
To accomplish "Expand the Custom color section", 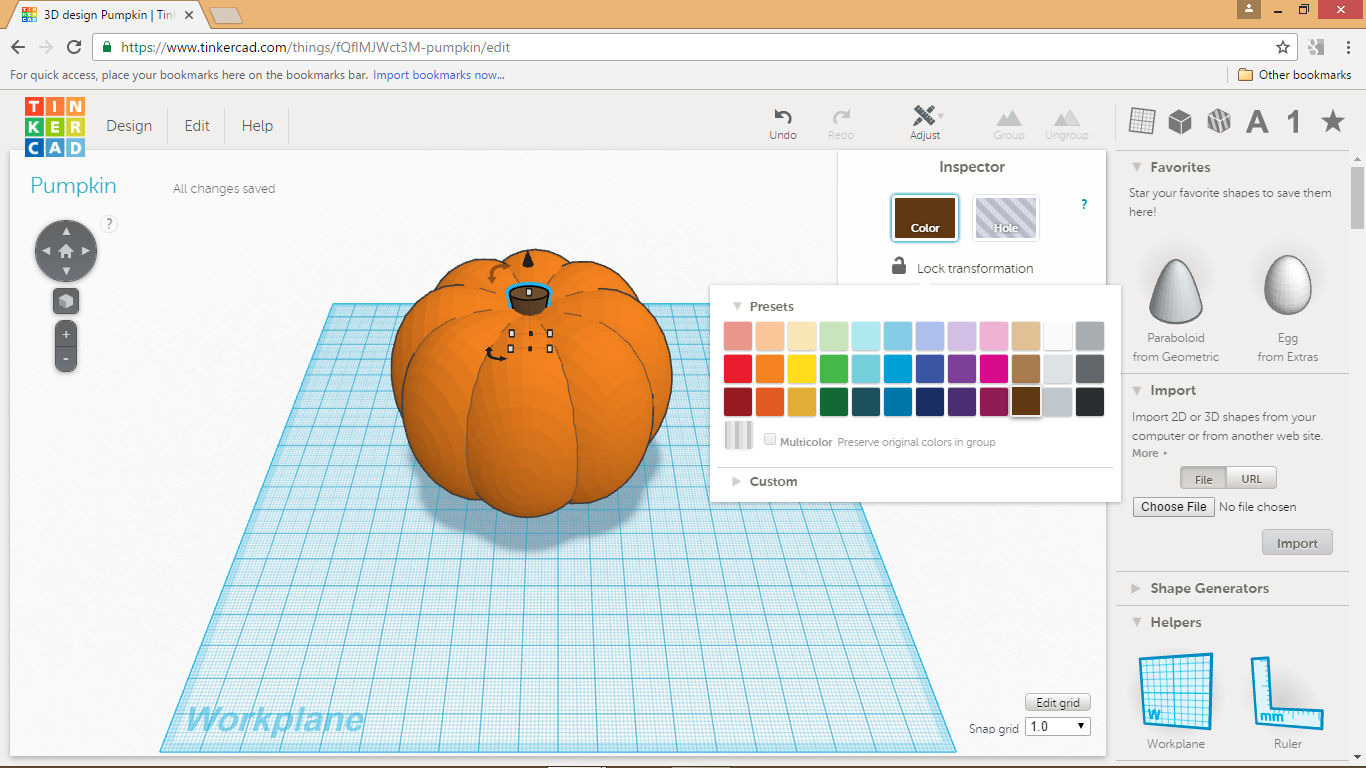I will pyautogui.click(x=764, y=481).
